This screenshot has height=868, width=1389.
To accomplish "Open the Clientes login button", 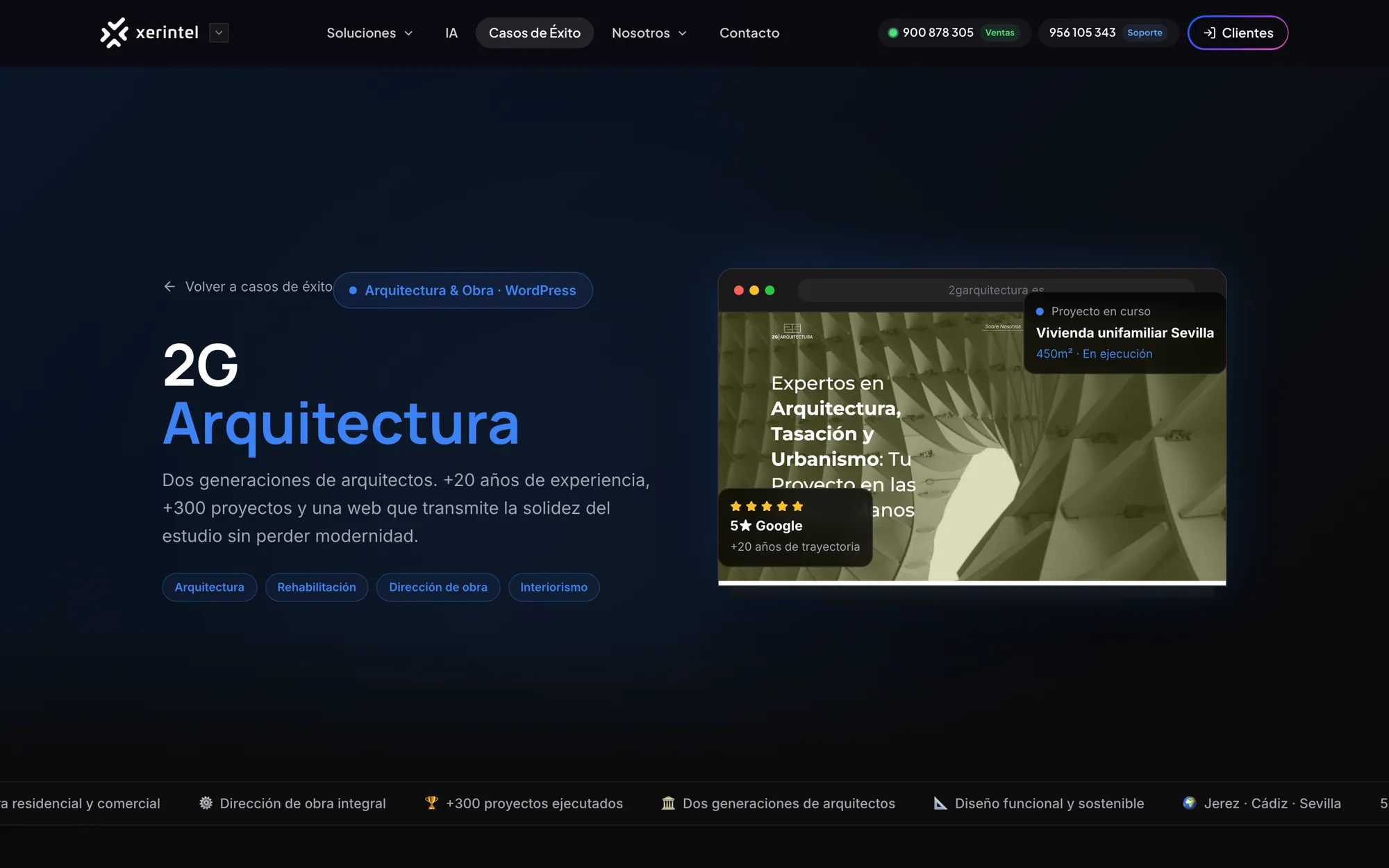I will tap(1238, 33).
